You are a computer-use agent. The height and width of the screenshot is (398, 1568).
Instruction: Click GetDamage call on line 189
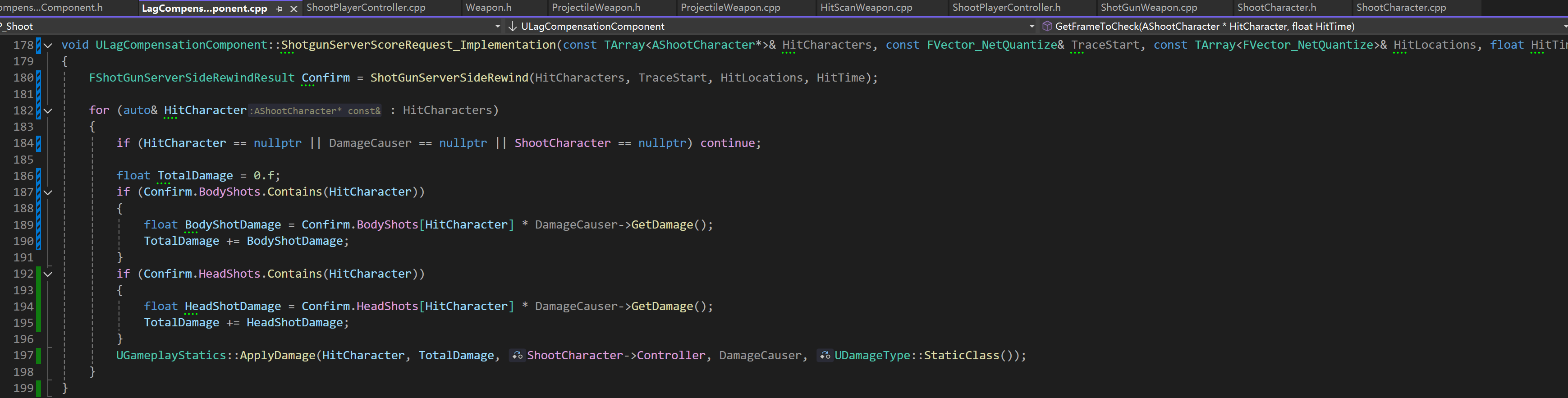(662, 225)
